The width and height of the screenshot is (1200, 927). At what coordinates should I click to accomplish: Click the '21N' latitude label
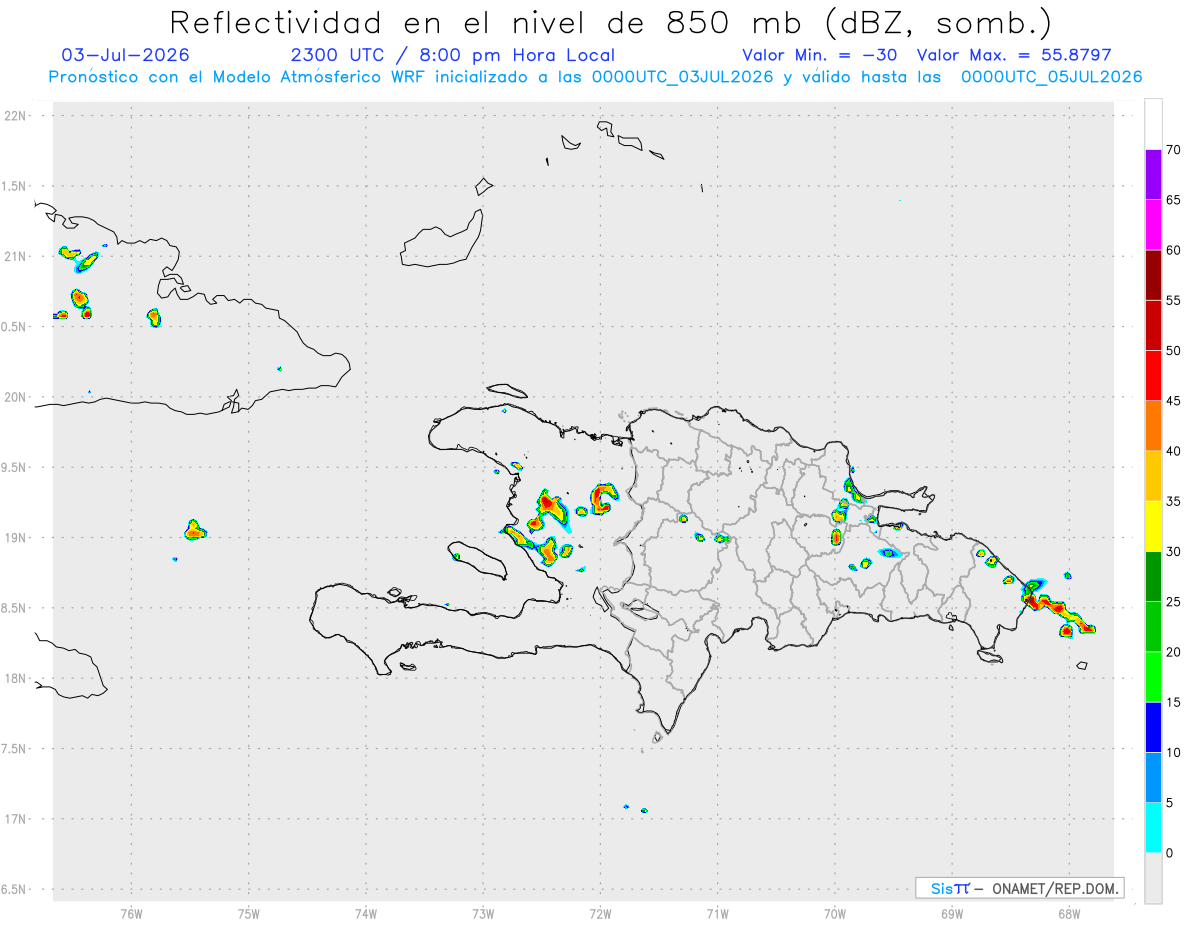pyautogui.click(x=16, y=257)
